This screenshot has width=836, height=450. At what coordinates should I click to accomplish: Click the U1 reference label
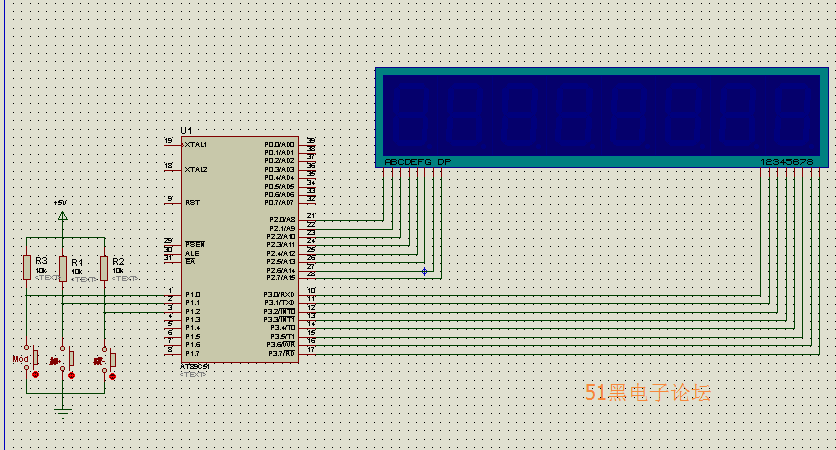[x=186, y=131]
